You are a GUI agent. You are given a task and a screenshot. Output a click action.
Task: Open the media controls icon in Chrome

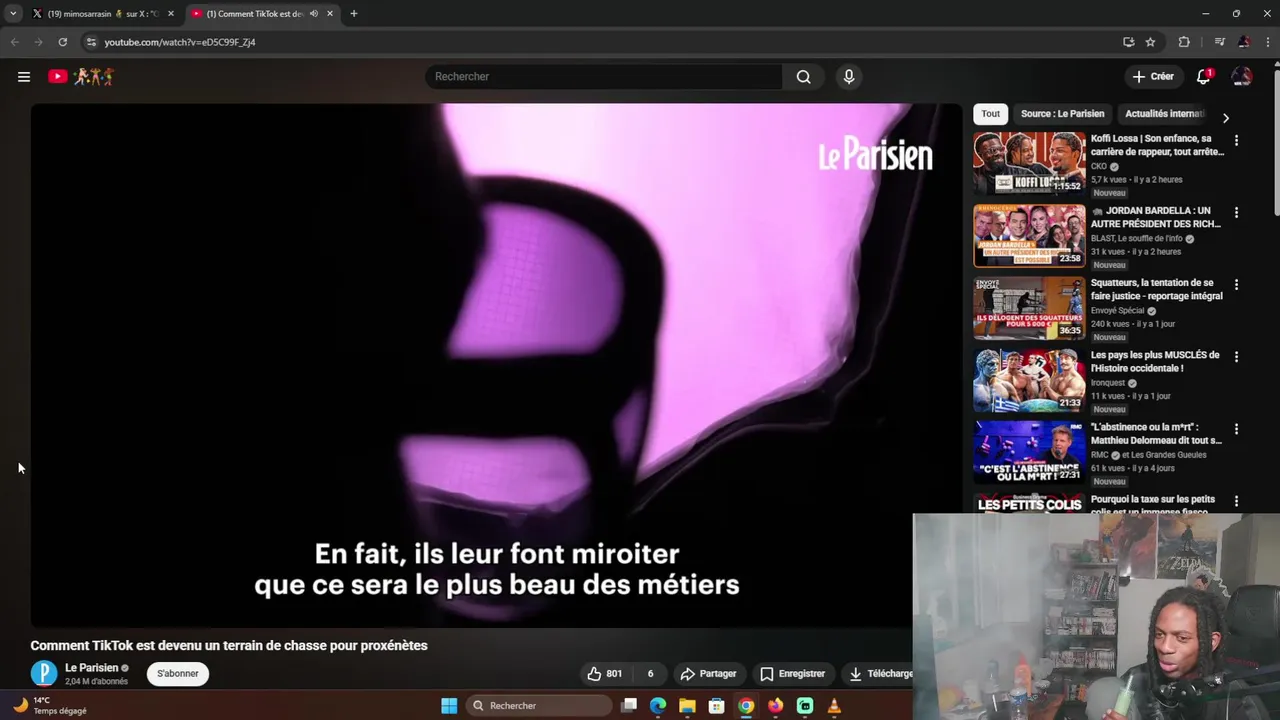click(1219, 42)
